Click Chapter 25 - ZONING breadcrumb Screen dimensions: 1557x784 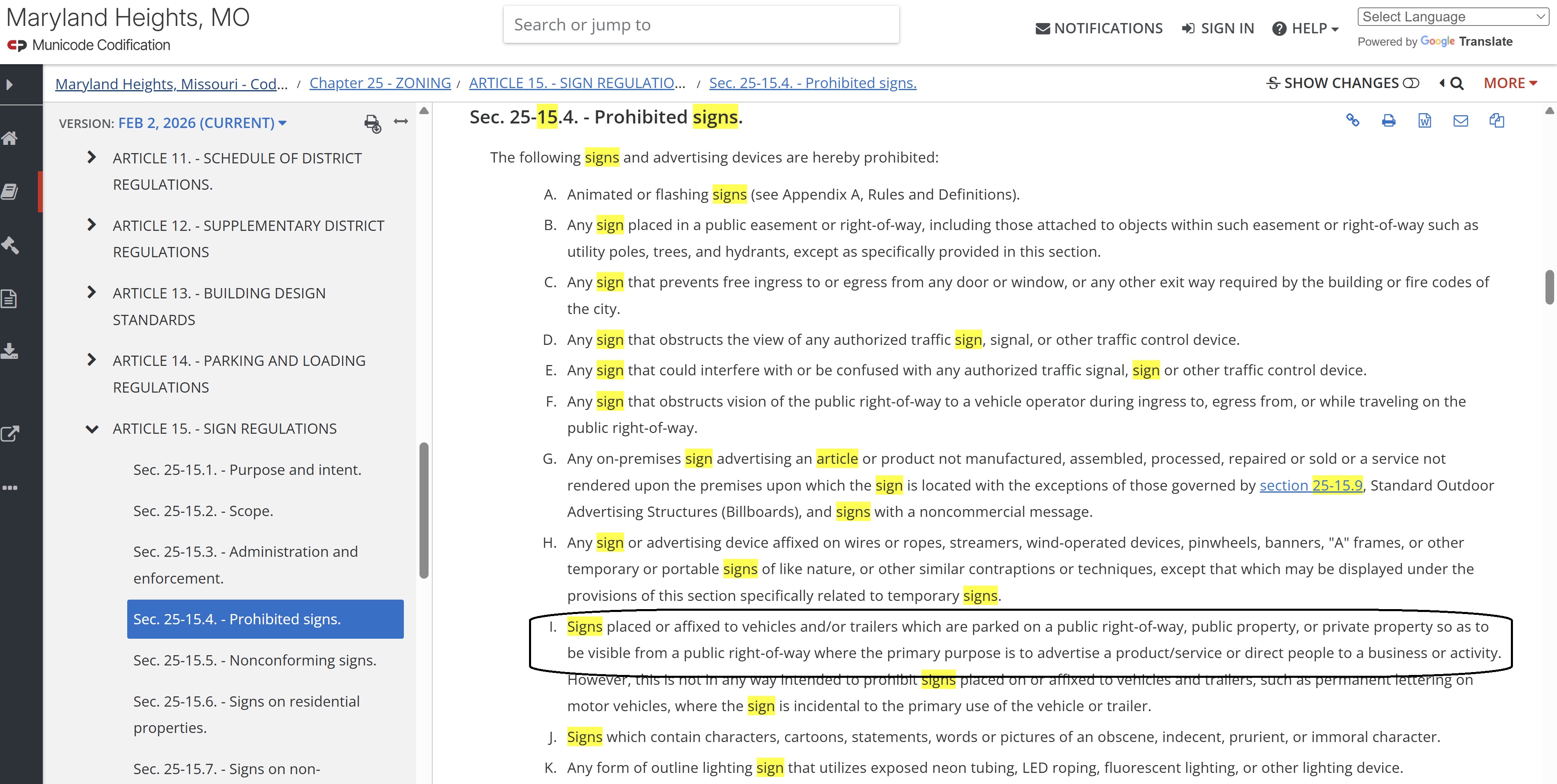click(x=380, y=83)
